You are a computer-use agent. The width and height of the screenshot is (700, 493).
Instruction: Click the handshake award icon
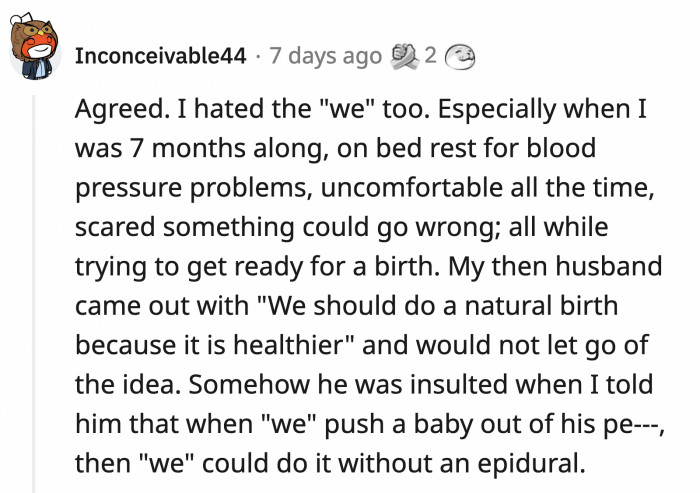(x=403, y=56)
